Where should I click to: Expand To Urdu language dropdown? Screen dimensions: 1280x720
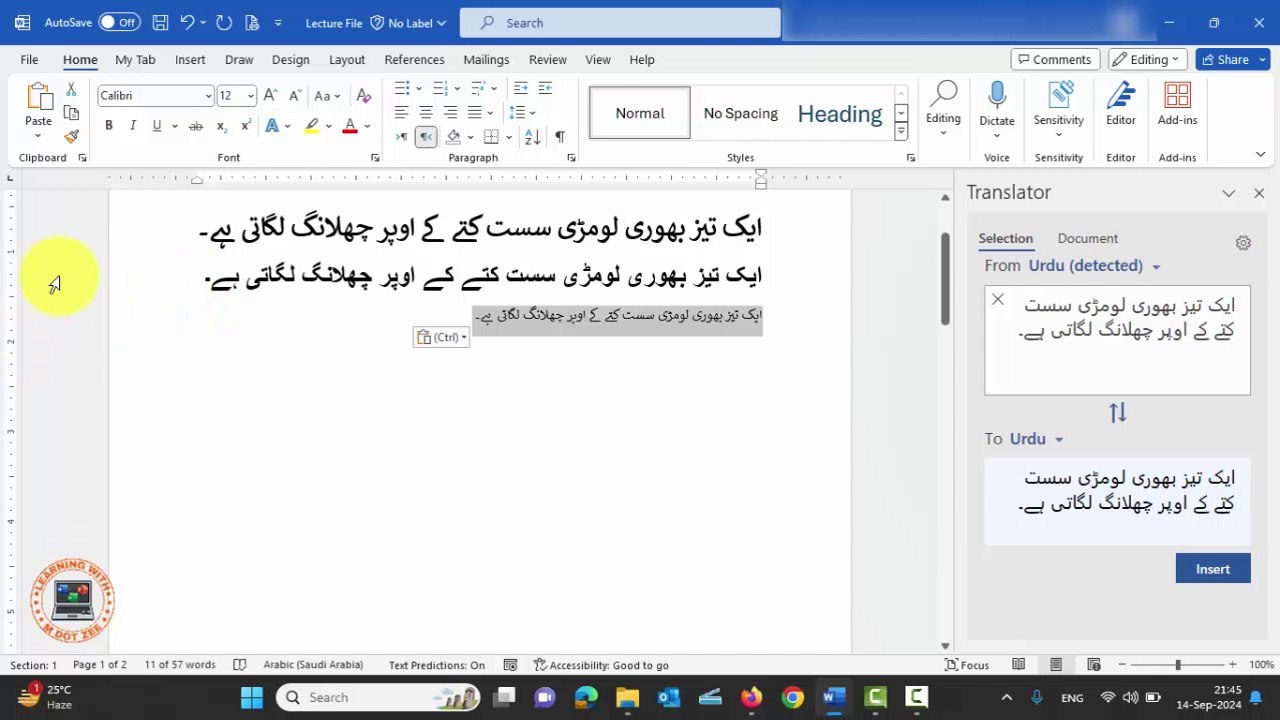pyautogui.click(x=1059, y=439)
